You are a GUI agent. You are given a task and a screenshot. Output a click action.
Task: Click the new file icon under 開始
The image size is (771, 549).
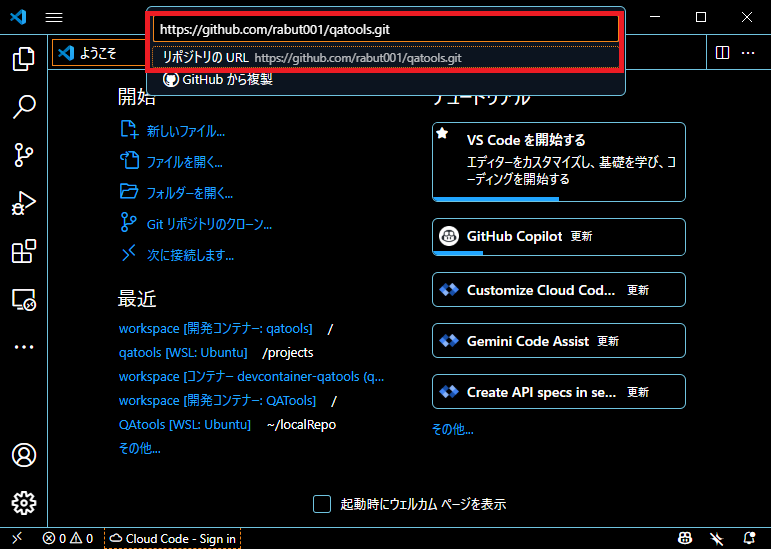tap(129, 130)
